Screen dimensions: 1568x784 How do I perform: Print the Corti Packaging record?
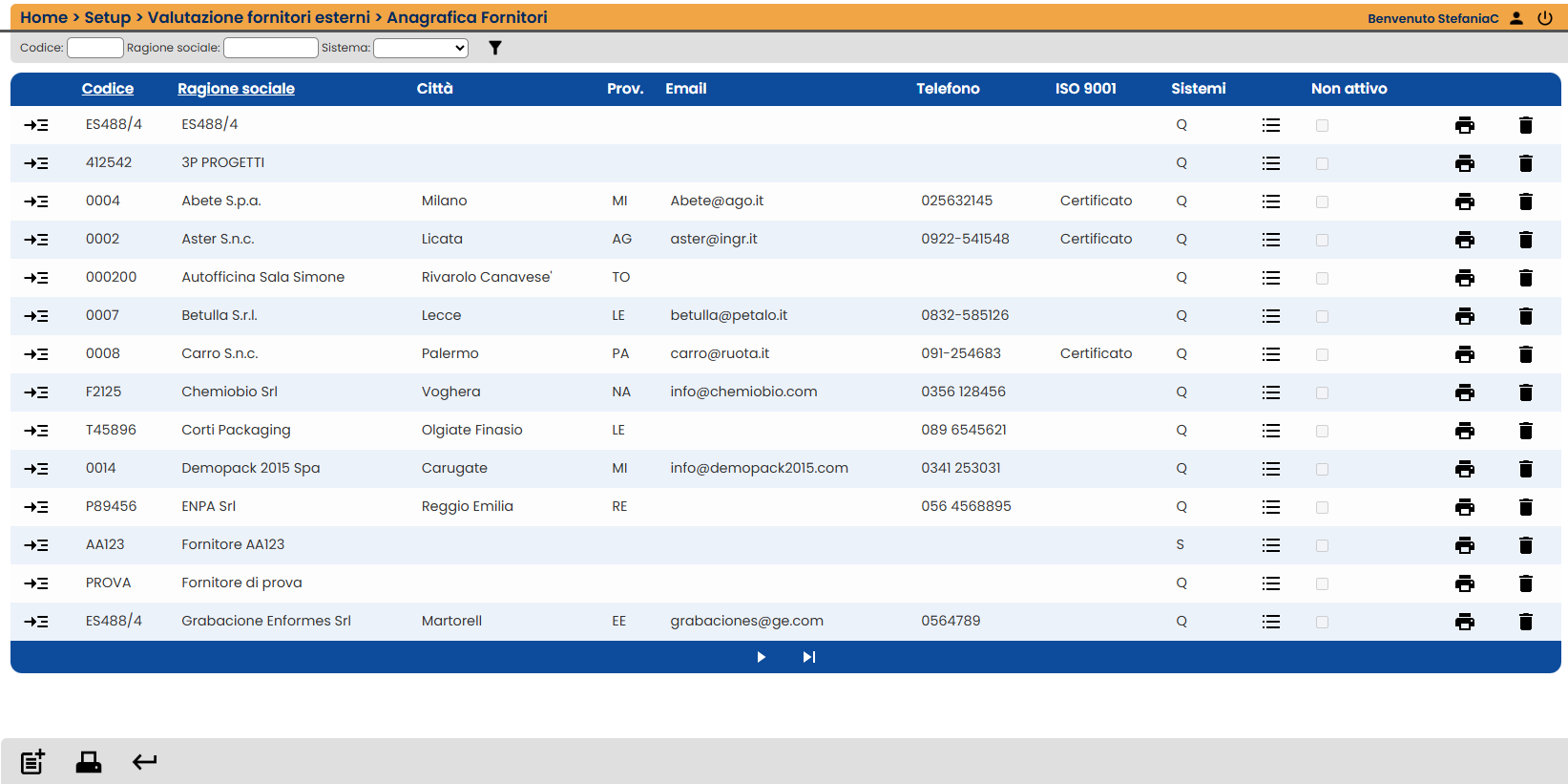[1465, 431]
